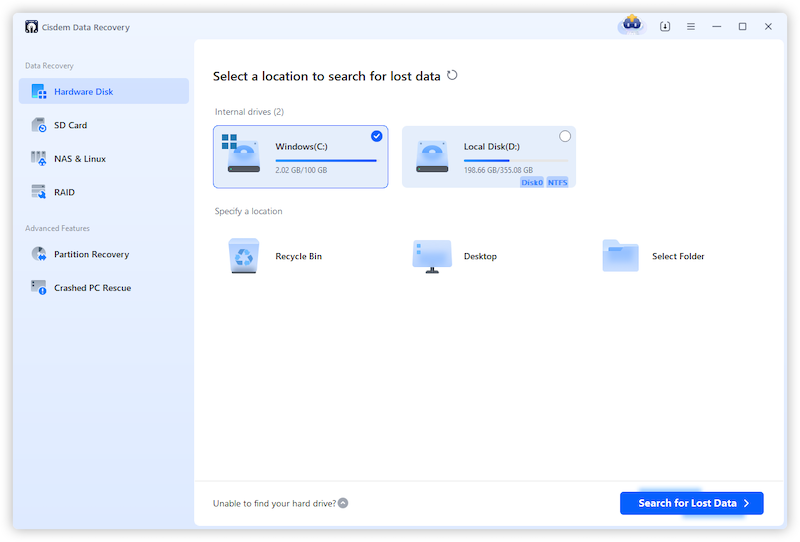Open the Hardware Disk section
Viewport: 800px width, 542px height.
point(104,91)
